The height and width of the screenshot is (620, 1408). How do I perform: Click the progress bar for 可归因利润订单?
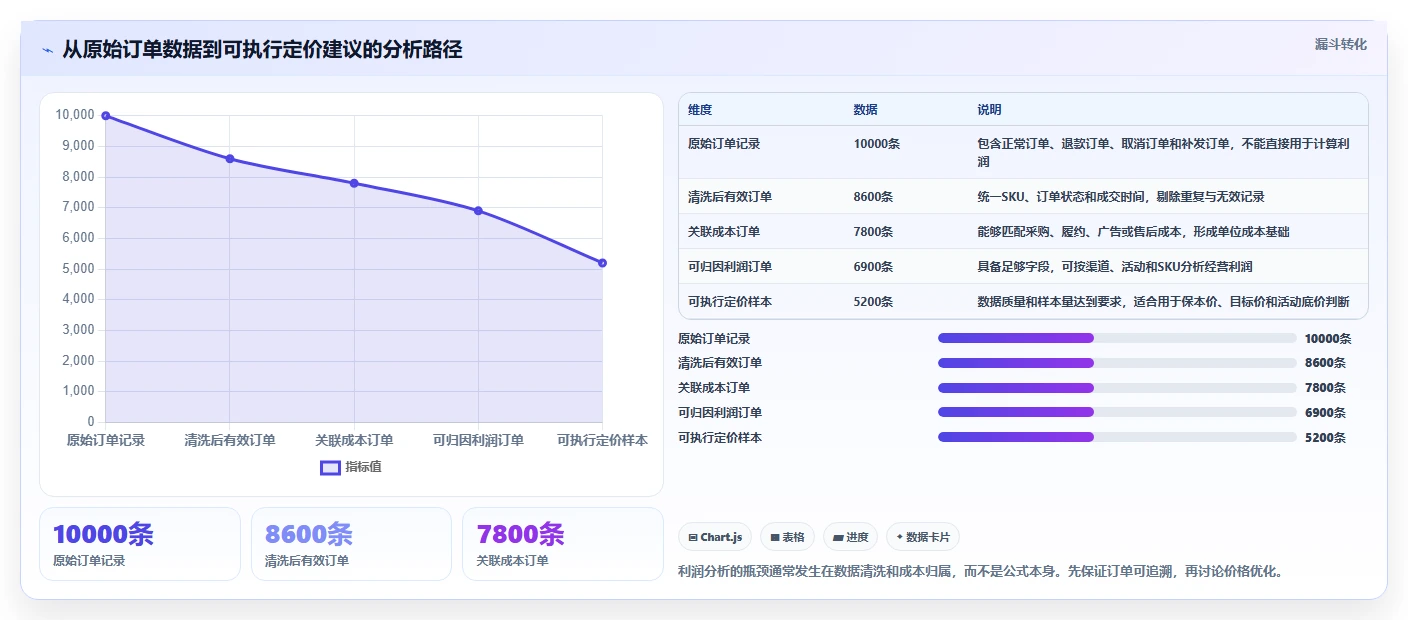1117,412
